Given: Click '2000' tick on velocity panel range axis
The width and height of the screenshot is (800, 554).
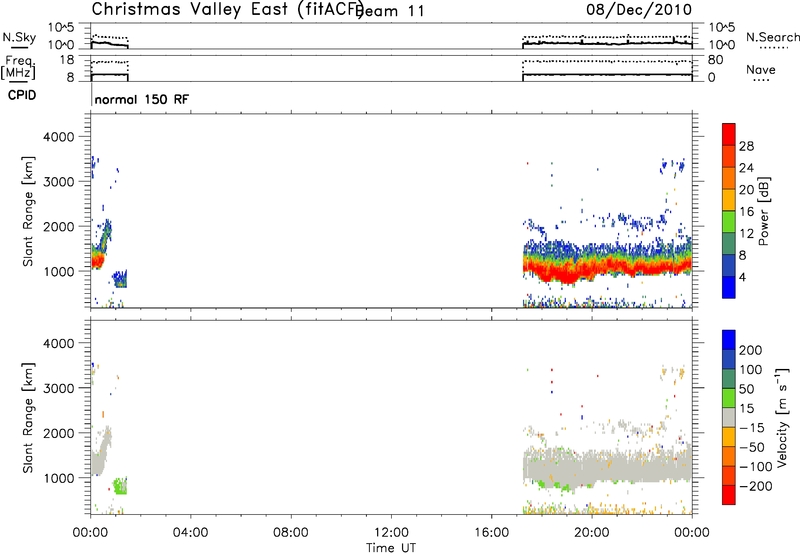Looking at the screenshot, I should (x=58, y=433).
